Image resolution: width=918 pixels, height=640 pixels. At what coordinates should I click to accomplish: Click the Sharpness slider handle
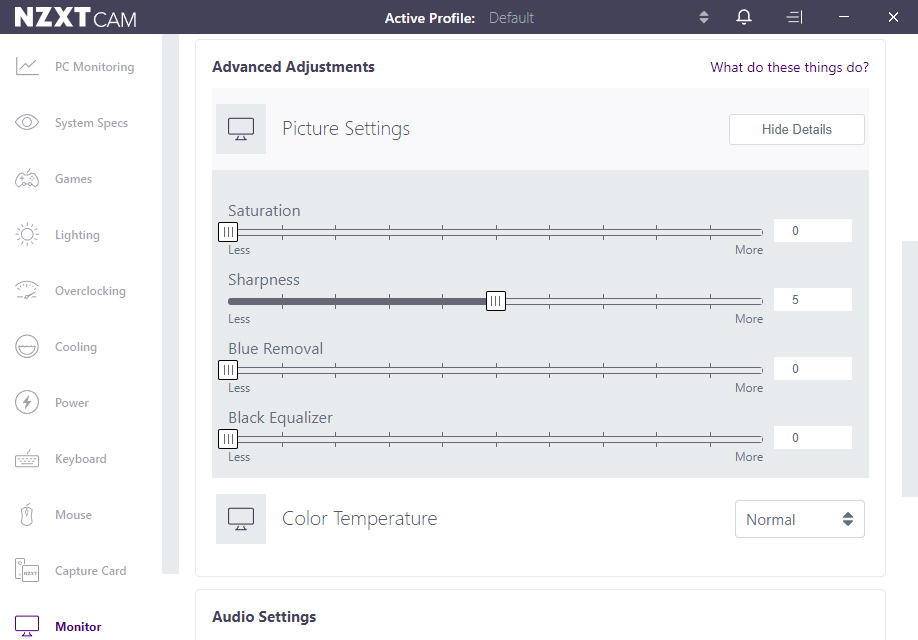point(495,301)
